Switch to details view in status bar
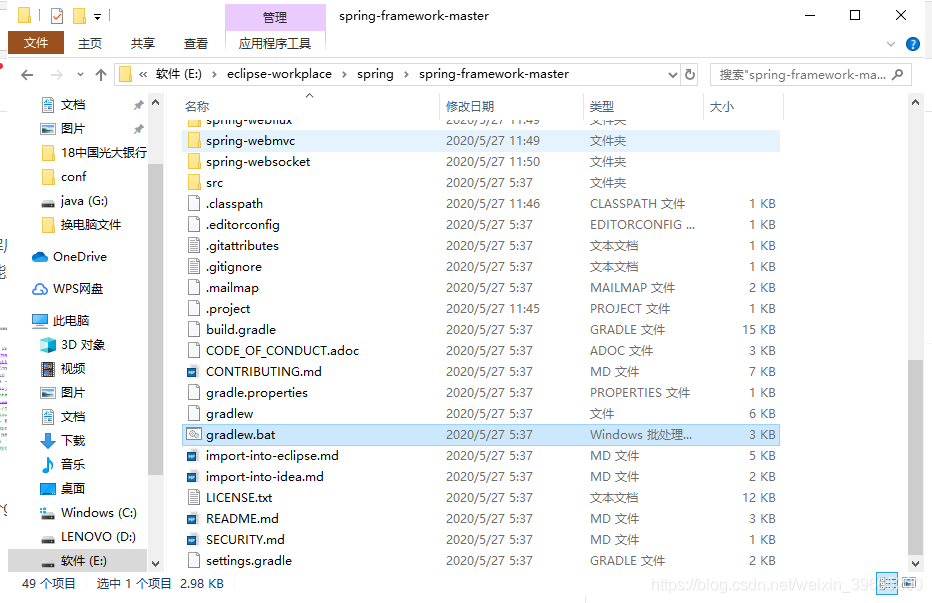 [887, 583]
